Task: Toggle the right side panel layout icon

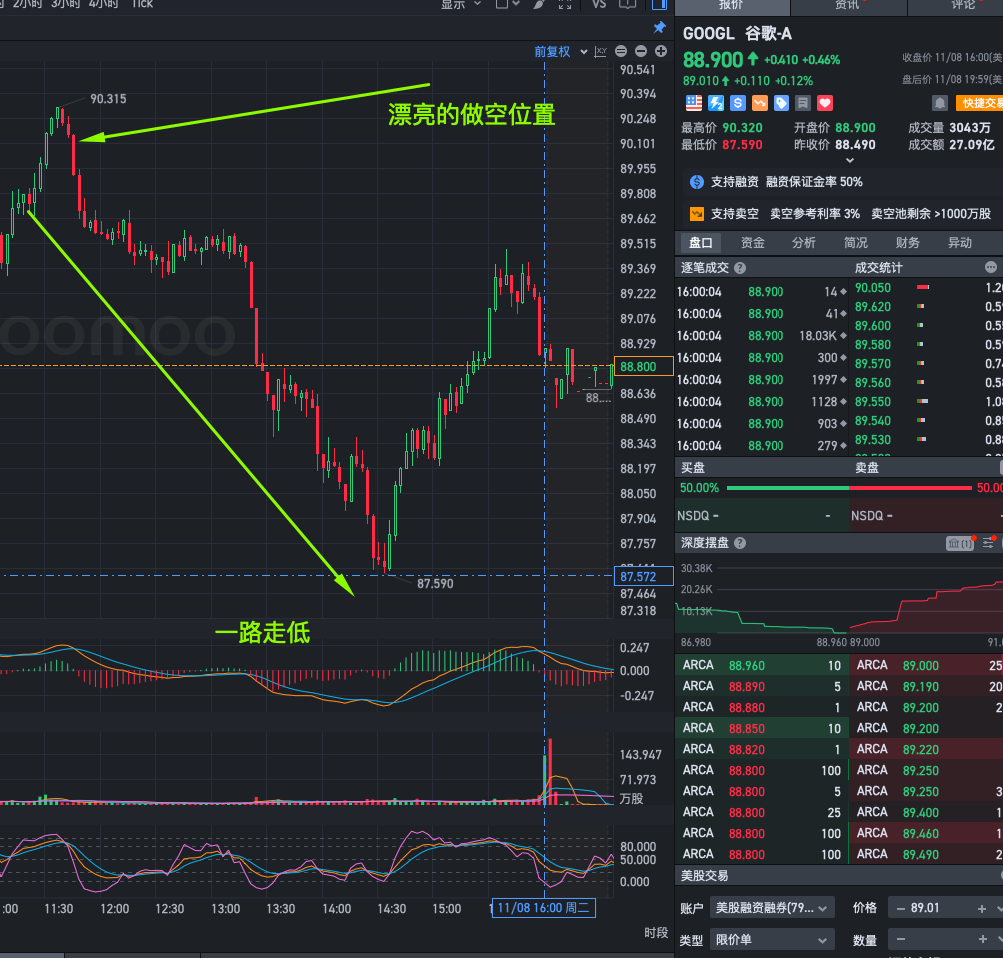Action: (659, 4)
